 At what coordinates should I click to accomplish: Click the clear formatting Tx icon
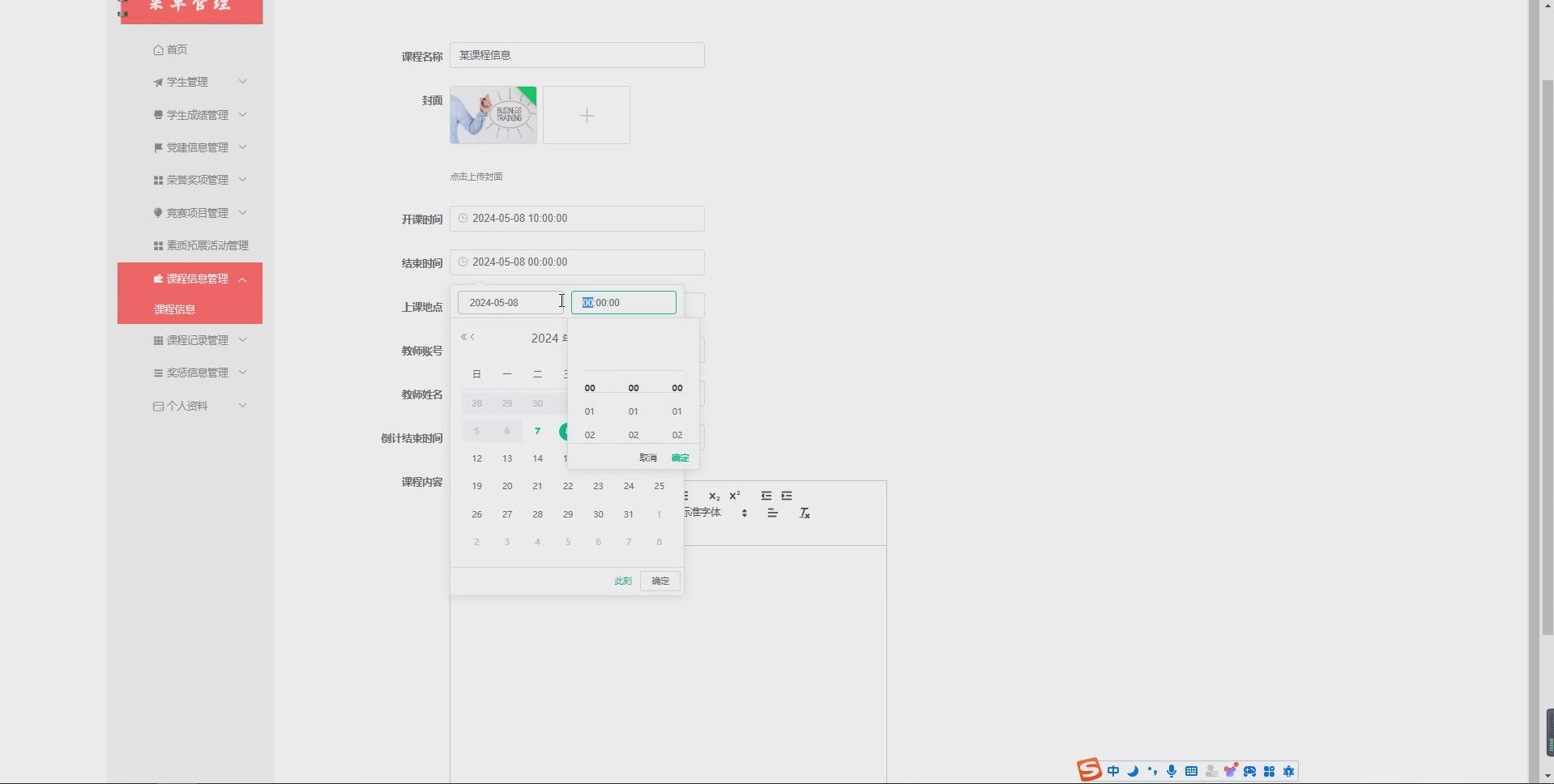[805, 512]
